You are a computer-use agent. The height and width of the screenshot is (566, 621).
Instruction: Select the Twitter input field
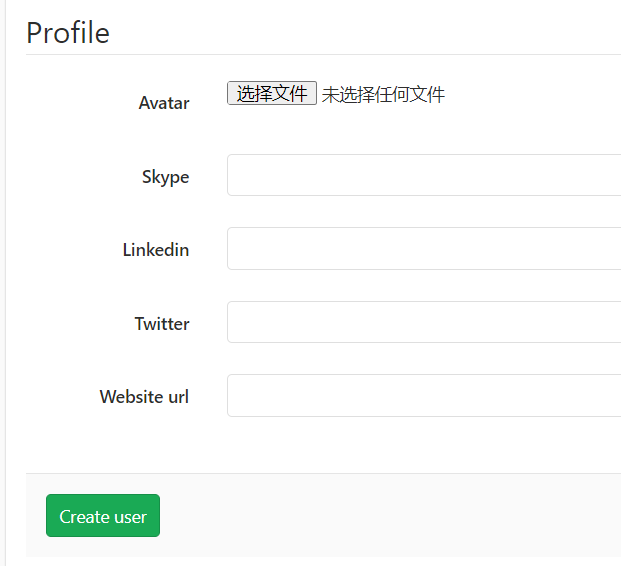click(424, 322)
